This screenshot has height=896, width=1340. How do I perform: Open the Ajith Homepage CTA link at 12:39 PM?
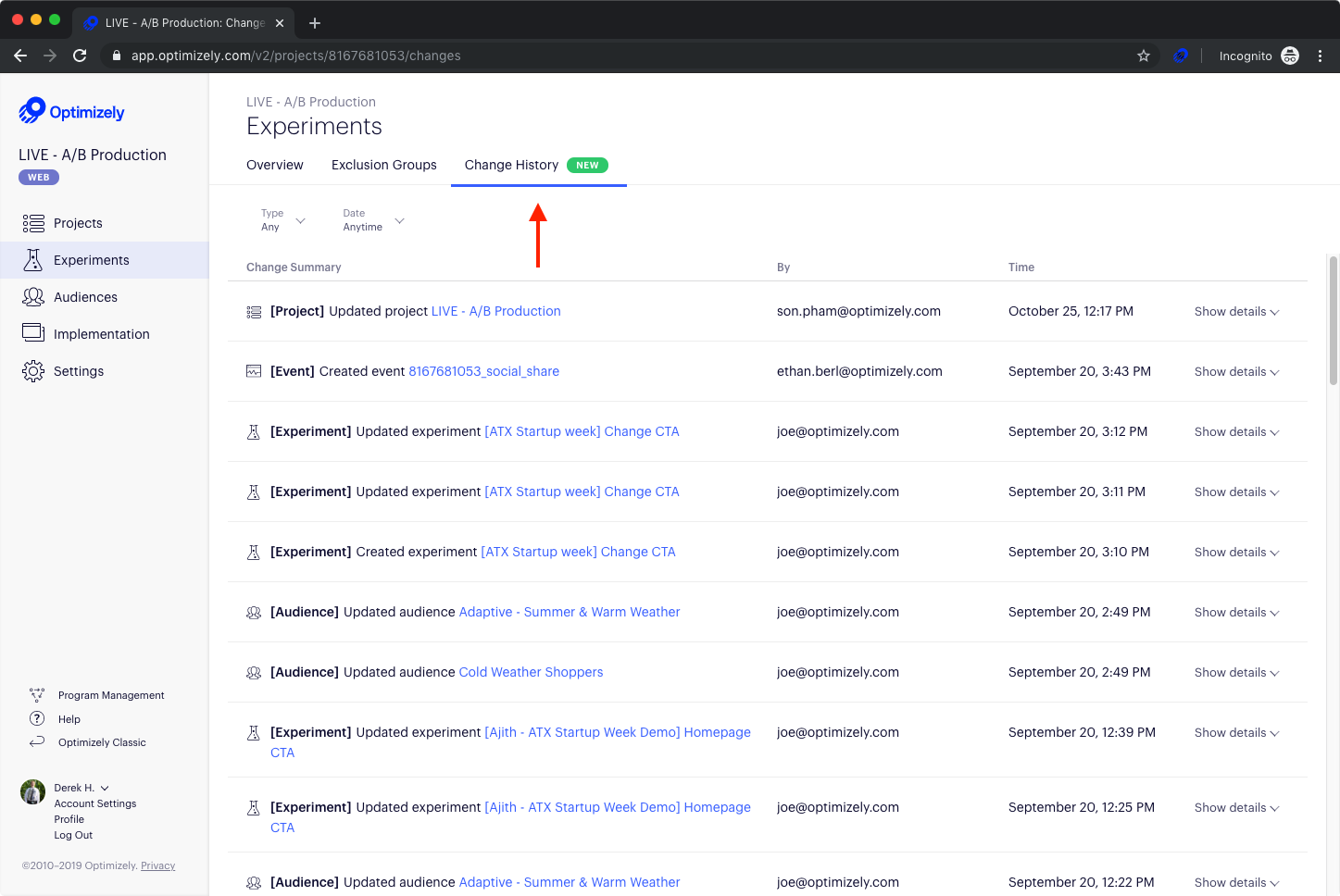point(510,742)
